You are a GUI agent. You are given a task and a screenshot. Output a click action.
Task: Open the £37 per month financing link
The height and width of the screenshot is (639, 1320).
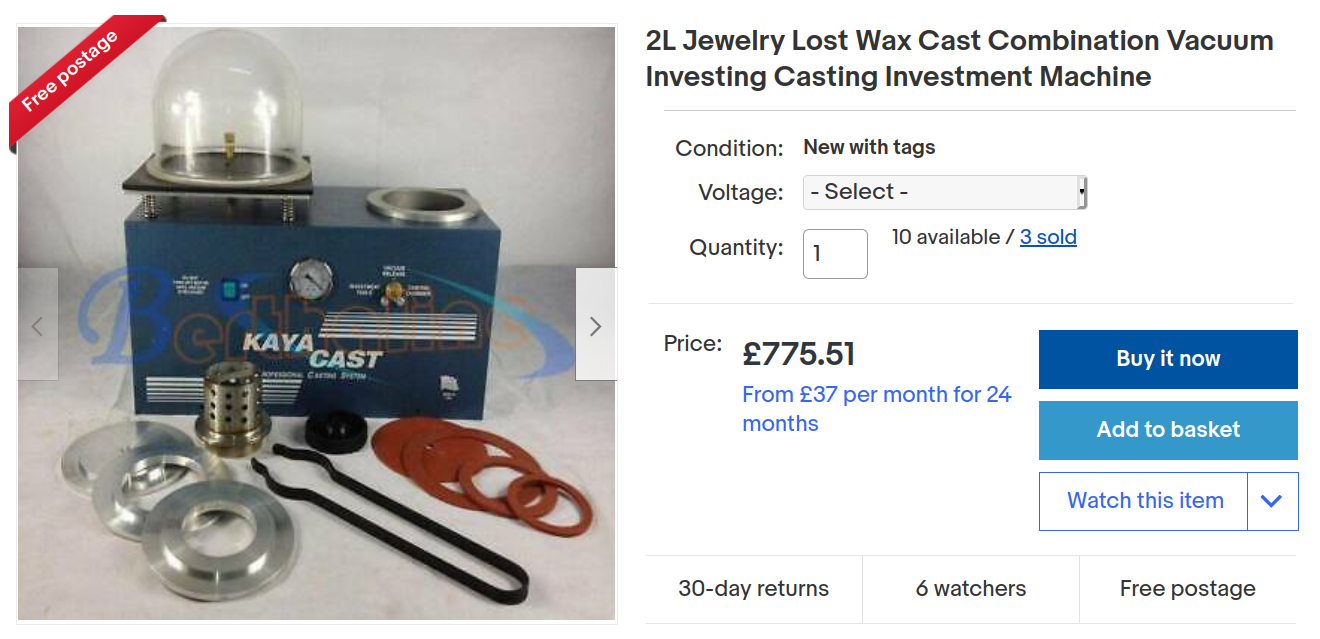pos(876,408)
